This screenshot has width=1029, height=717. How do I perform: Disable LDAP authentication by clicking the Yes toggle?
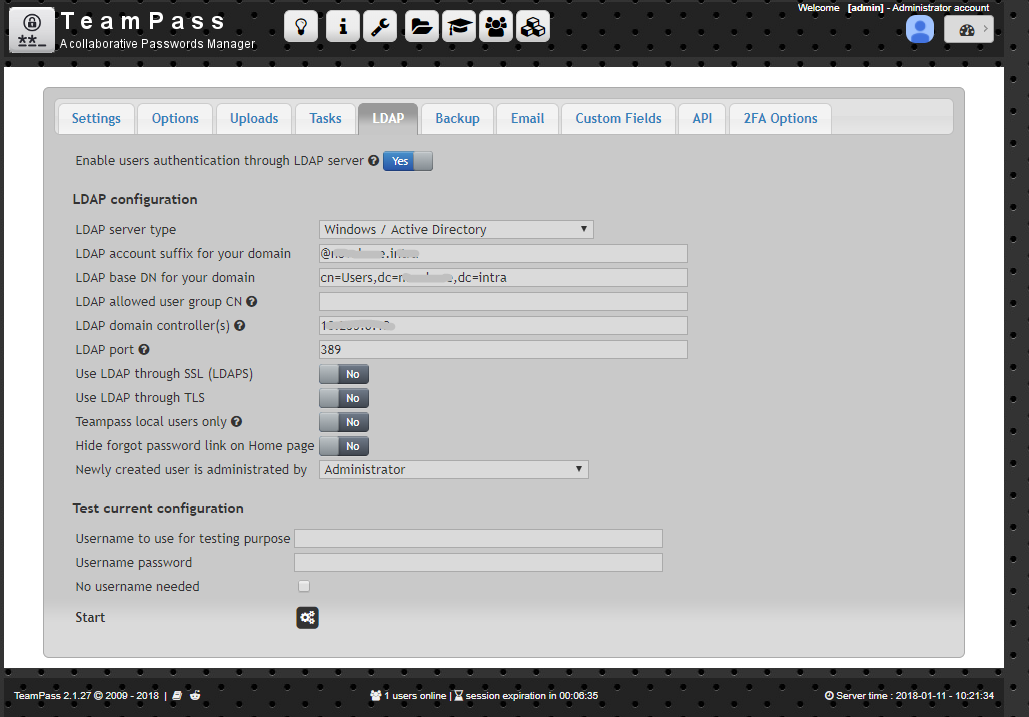point(399,160)
